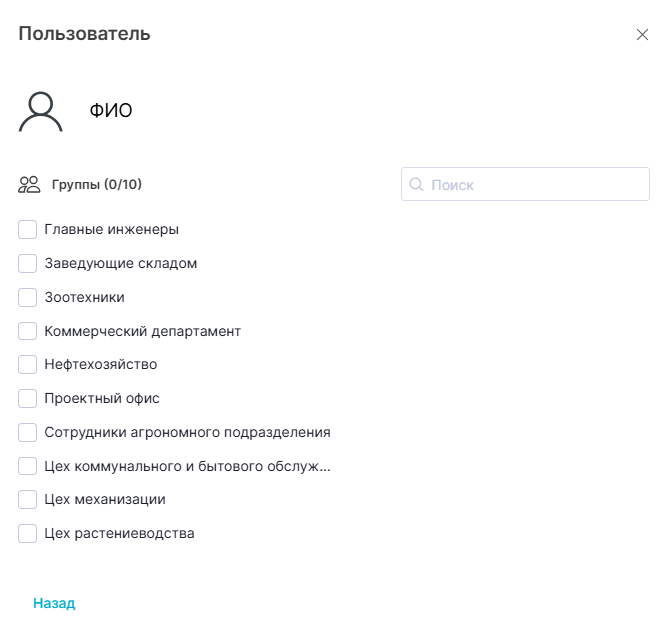The width and height of the screenshot is (670, 641).
Task: Tick the Зоотехники checkbox
Action: pyautogui.click(x=28, y=297)
